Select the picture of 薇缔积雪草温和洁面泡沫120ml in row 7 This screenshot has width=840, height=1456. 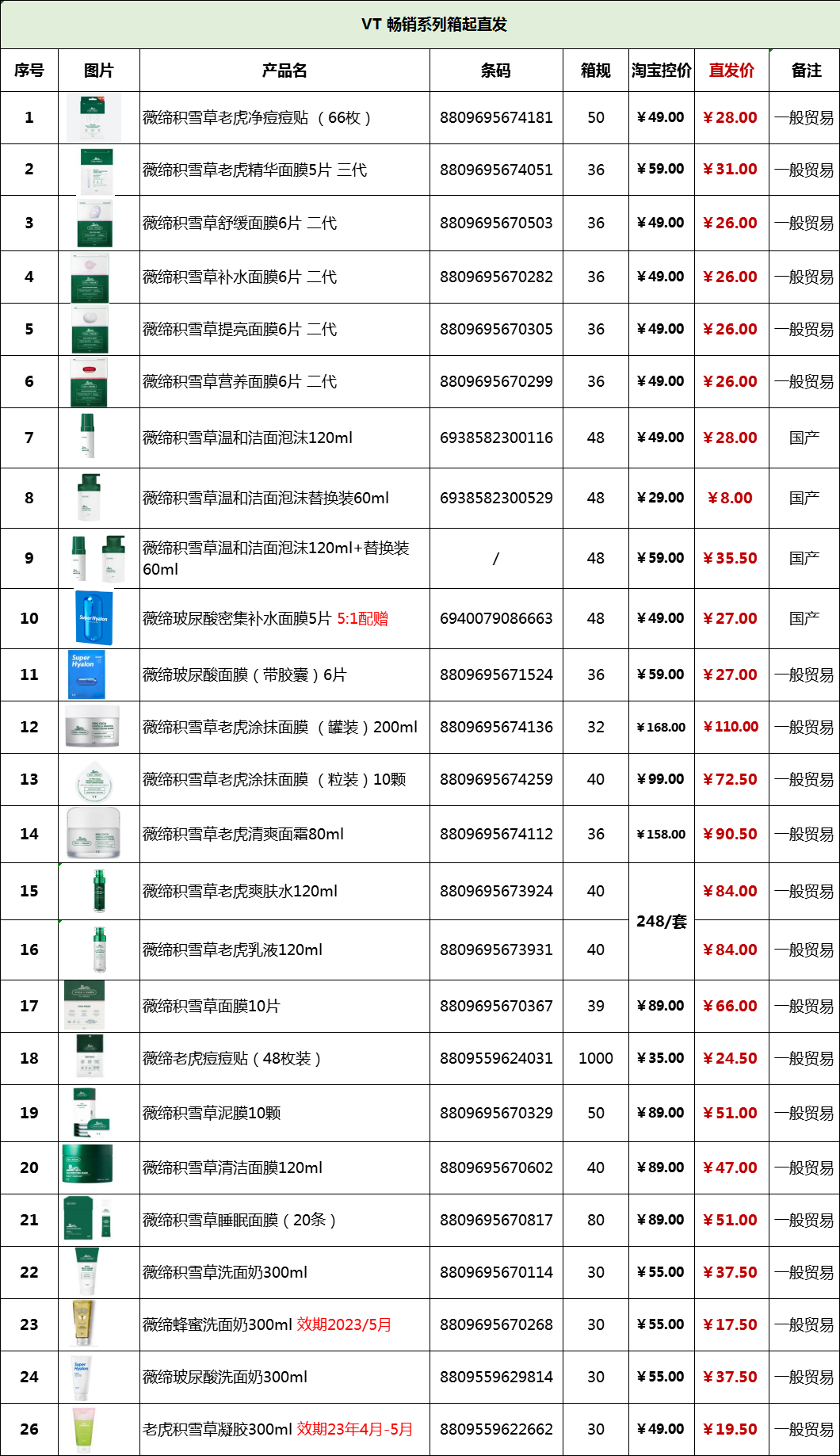tap(87, 436)
